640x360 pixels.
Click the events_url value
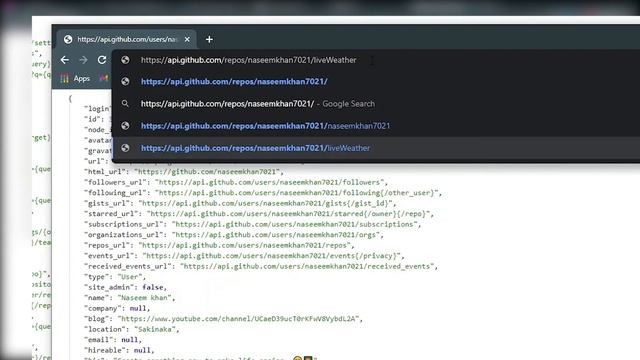click(272, 256)
